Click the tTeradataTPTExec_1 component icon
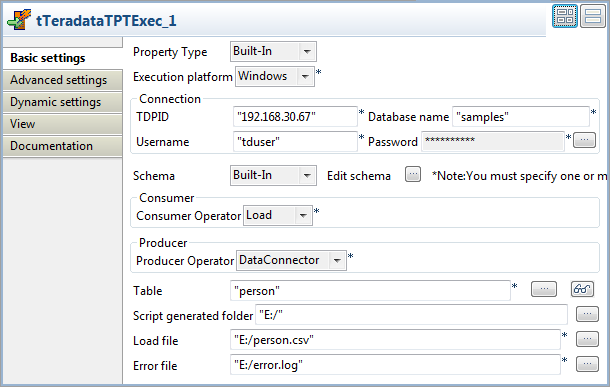Image resolution: width=610 pixels, height=387 pixels. 19,20
